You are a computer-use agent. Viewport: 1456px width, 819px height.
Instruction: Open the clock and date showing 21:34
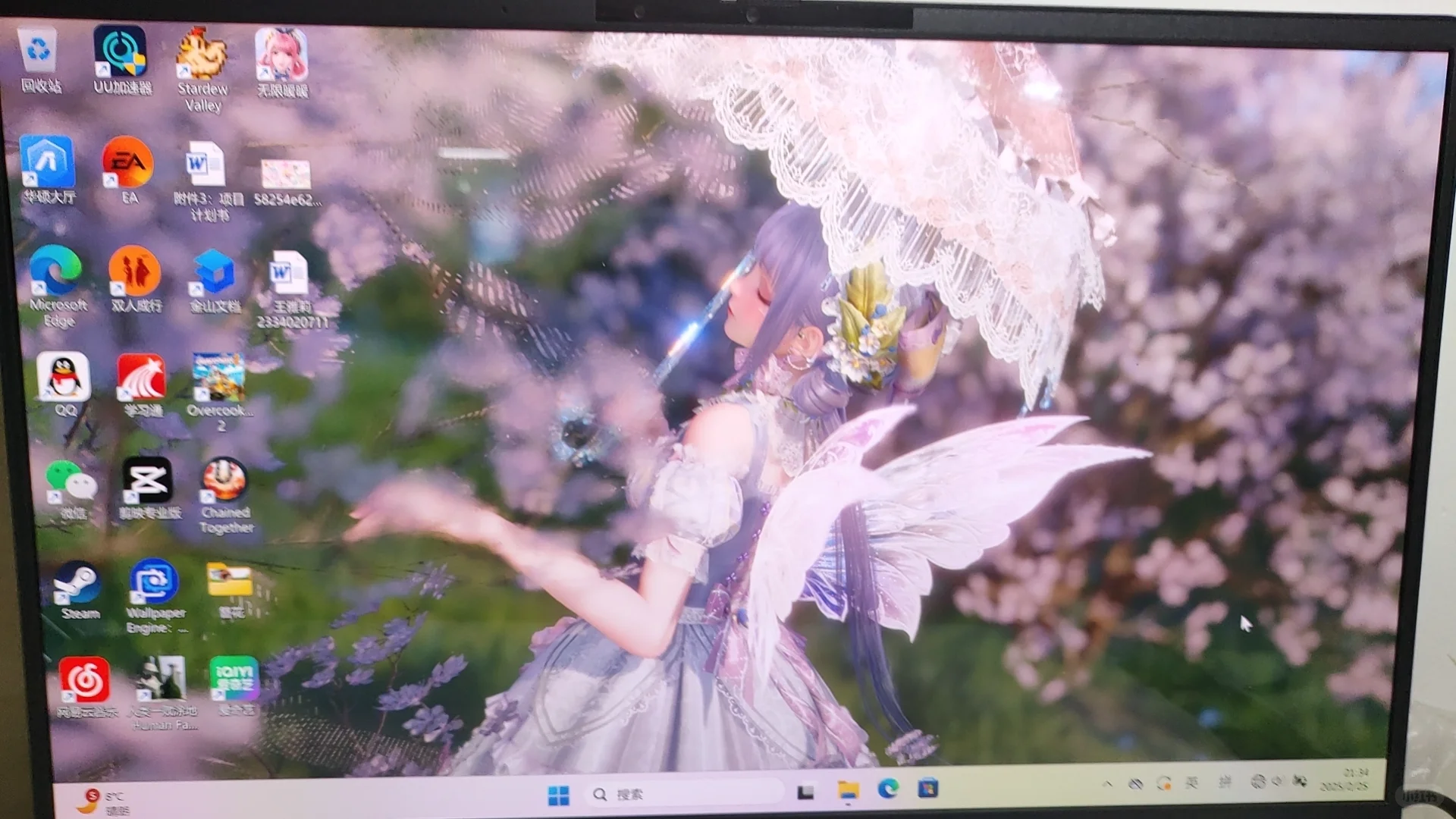coord(1345,780)
